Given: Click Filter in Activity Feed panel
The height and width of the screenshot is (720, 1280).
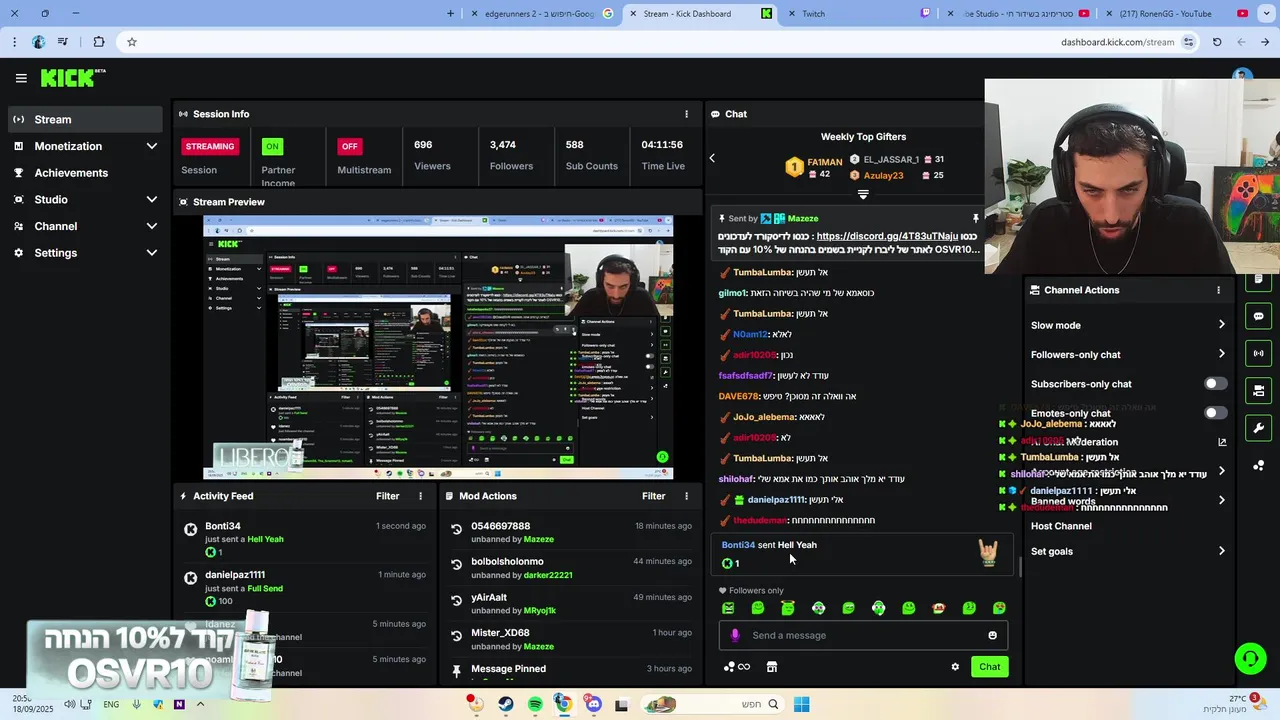Looking at the screenshot, I should pos(387,496).
